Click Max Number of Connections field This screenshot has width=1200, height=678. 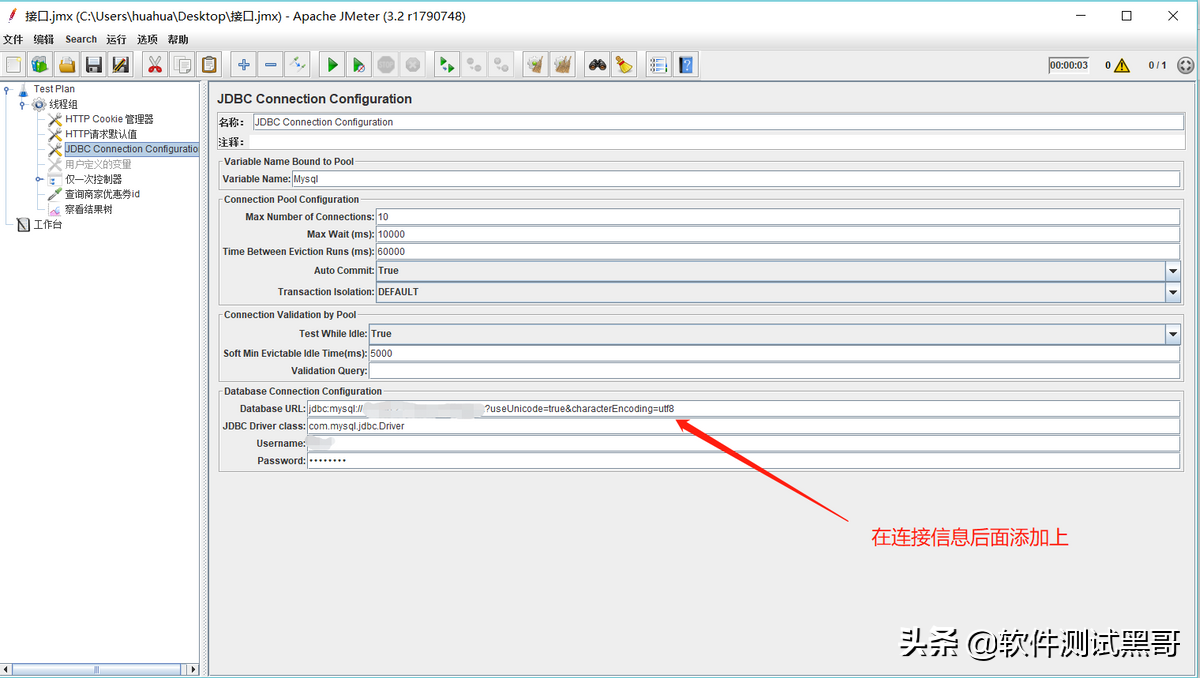click(x=778, y=217)
